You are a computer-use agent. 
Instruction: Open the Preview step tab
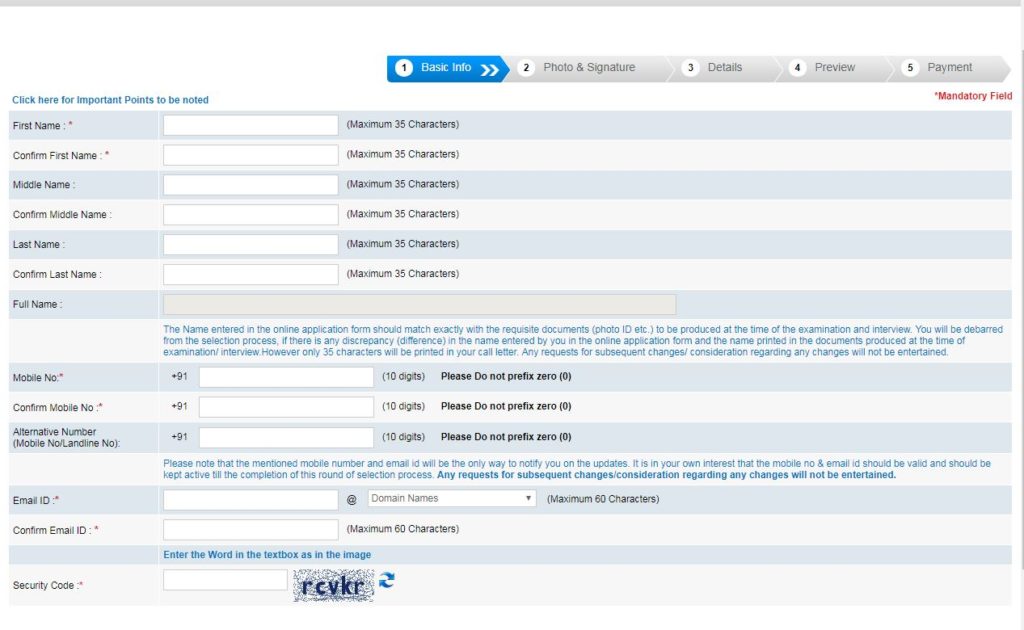tap(833, 68)
